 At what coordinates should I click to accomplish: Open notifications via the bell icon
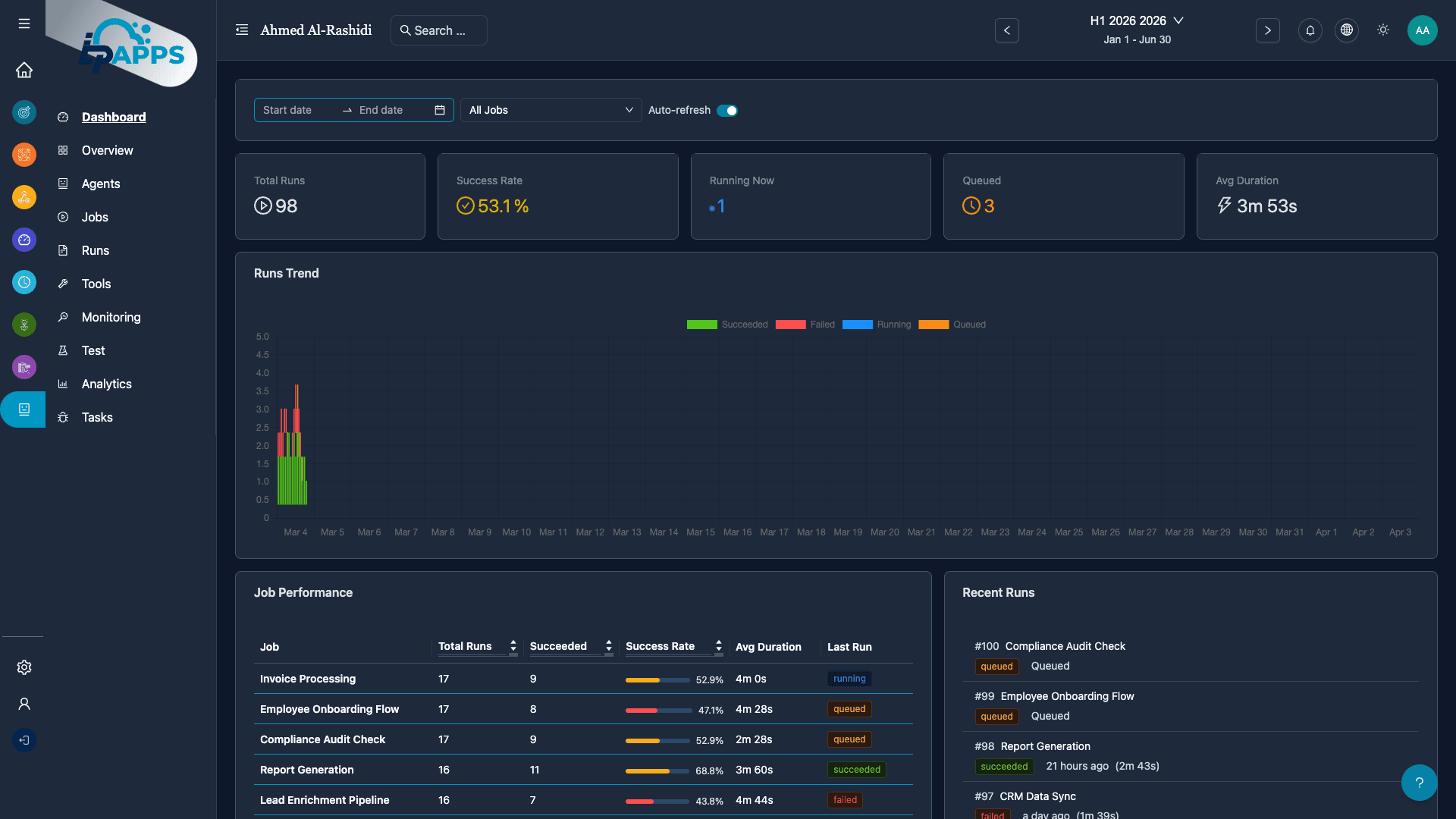point(1310,30)
